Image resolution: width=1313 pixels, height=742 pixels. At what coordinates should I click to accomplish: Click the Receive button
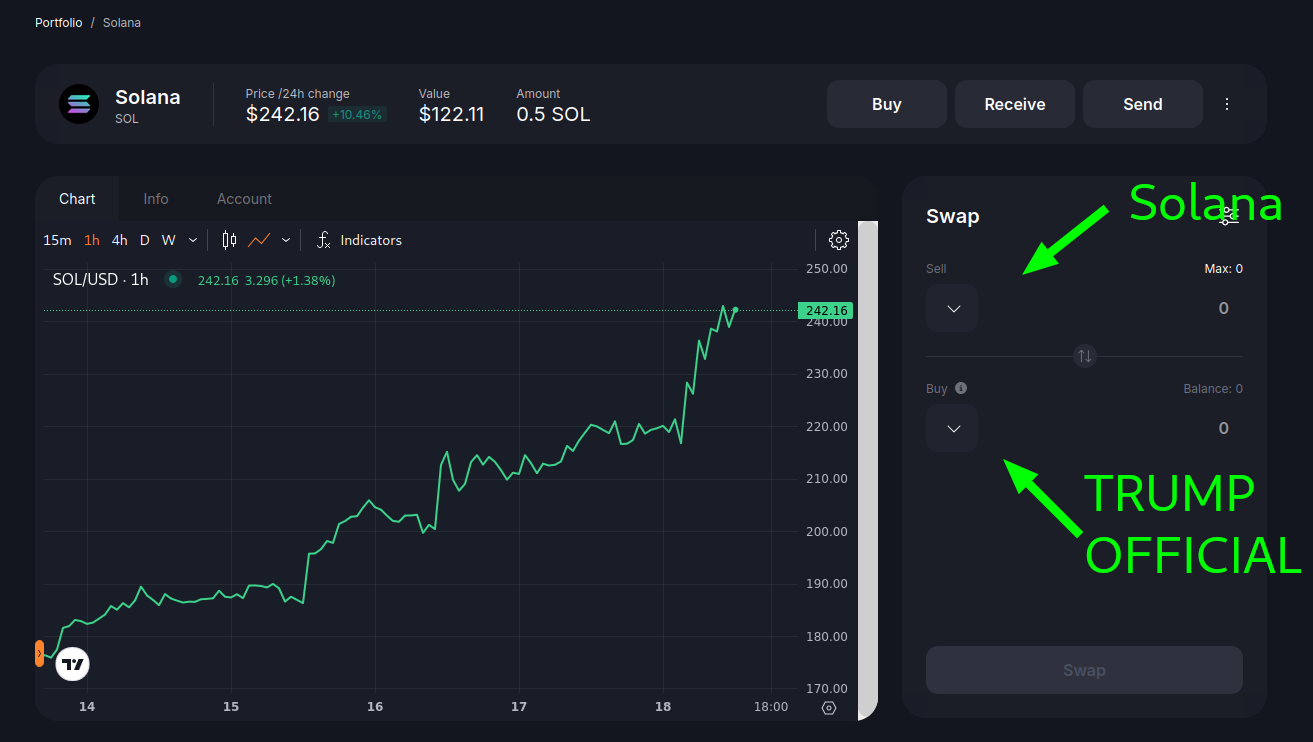coord(1015,104)
